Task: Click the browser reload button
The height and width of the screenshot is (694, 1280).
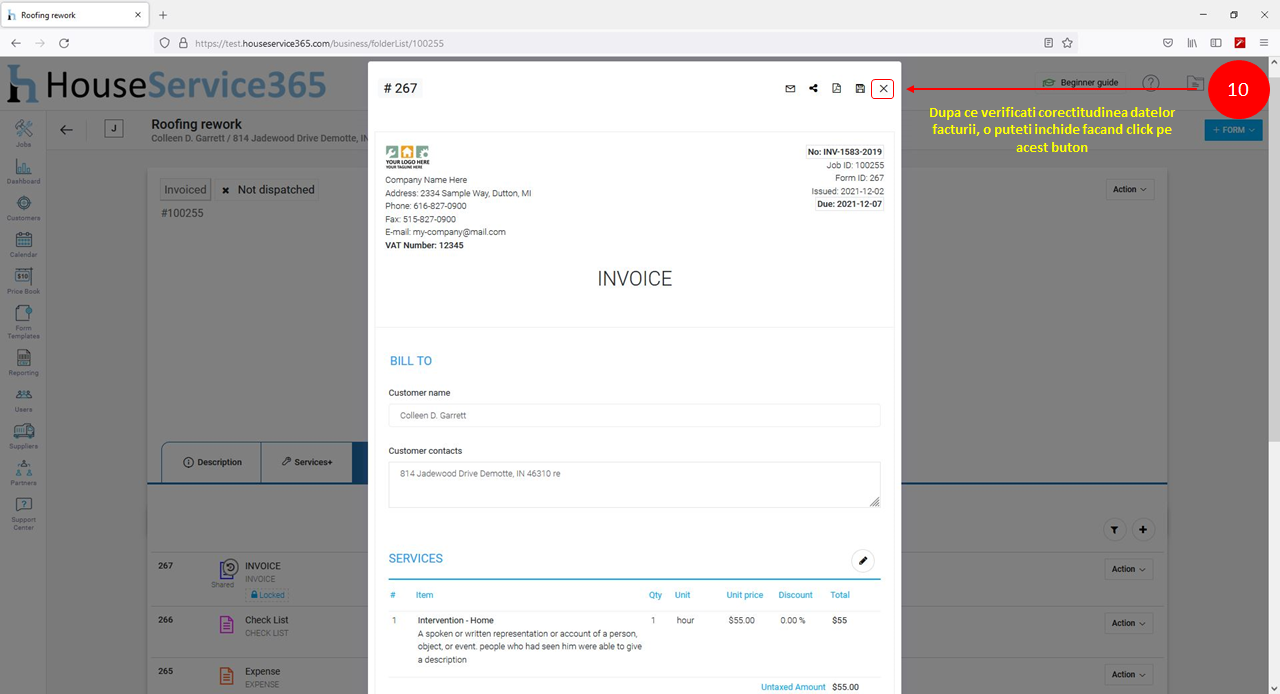Action: click(x=64, y=43)
